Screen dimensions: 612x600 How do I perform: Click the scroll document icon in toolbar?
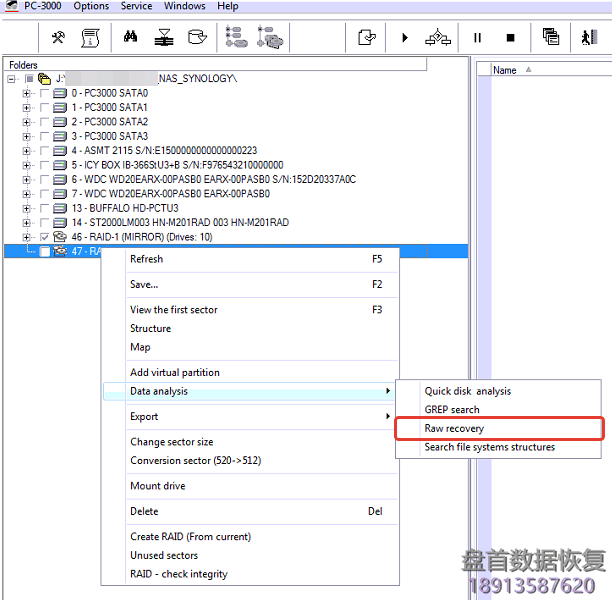tap(90, 37)
